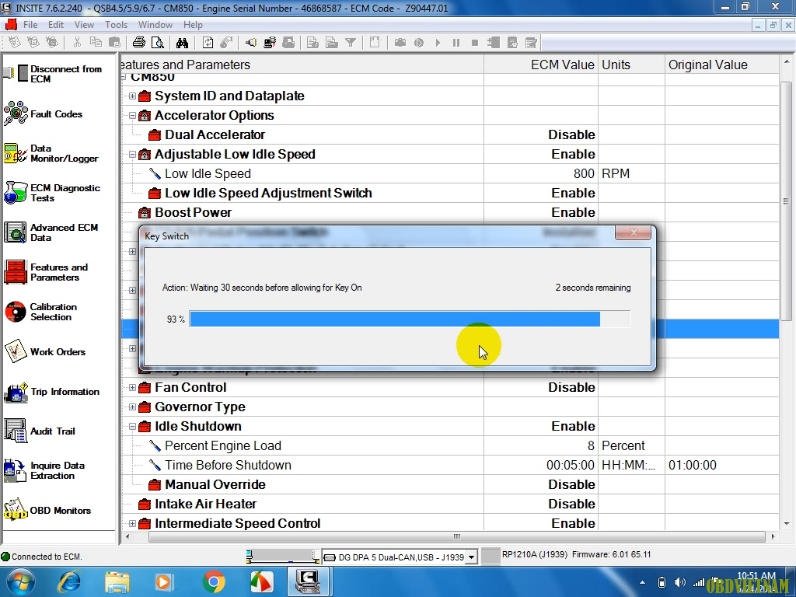
Task: Click the horizontal scrollbar thumb
Action: click(456, 537)
